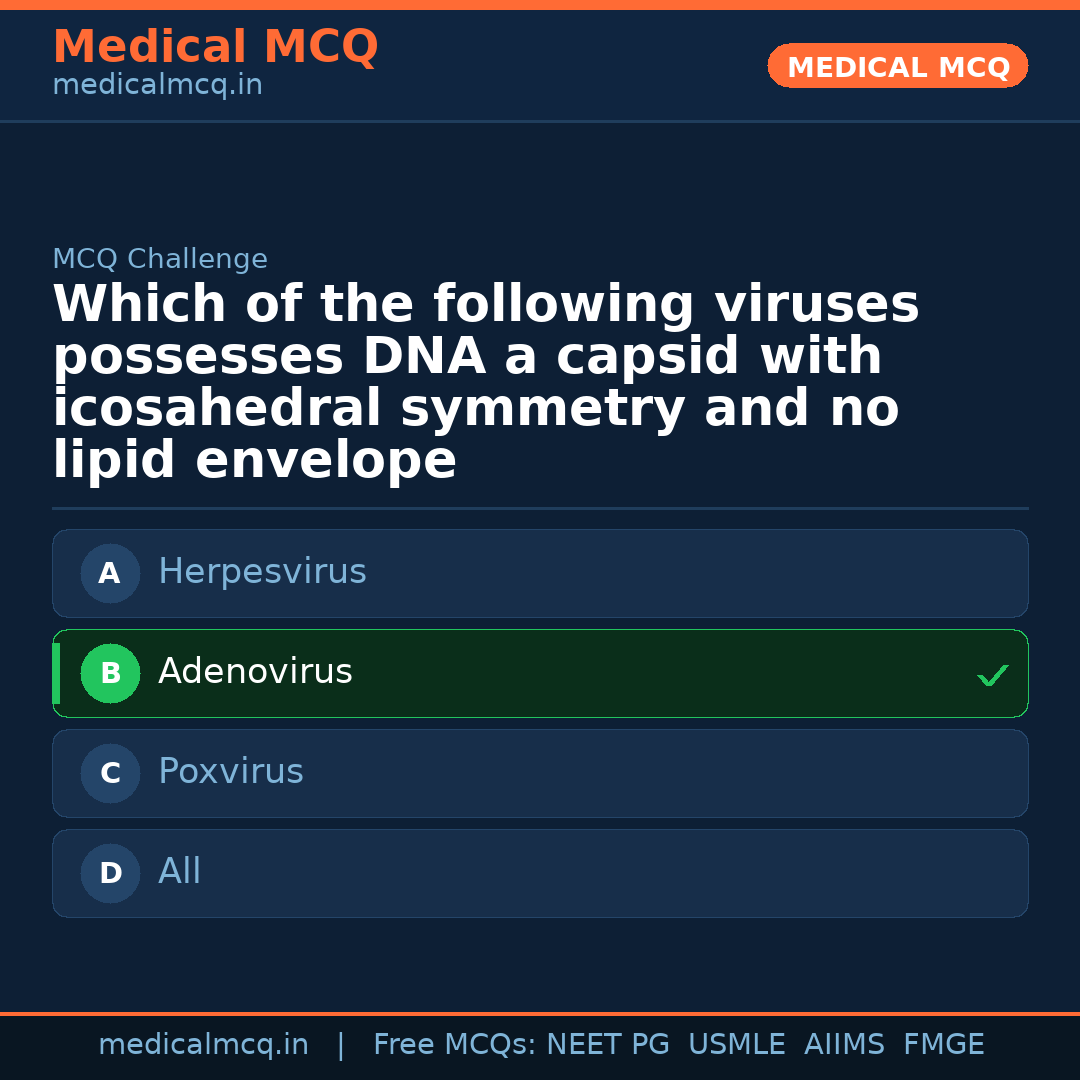Click the green accent bar beside Adenovirus
The width and height of the screenshot is (1080, 1080).
tap(56, 674)
